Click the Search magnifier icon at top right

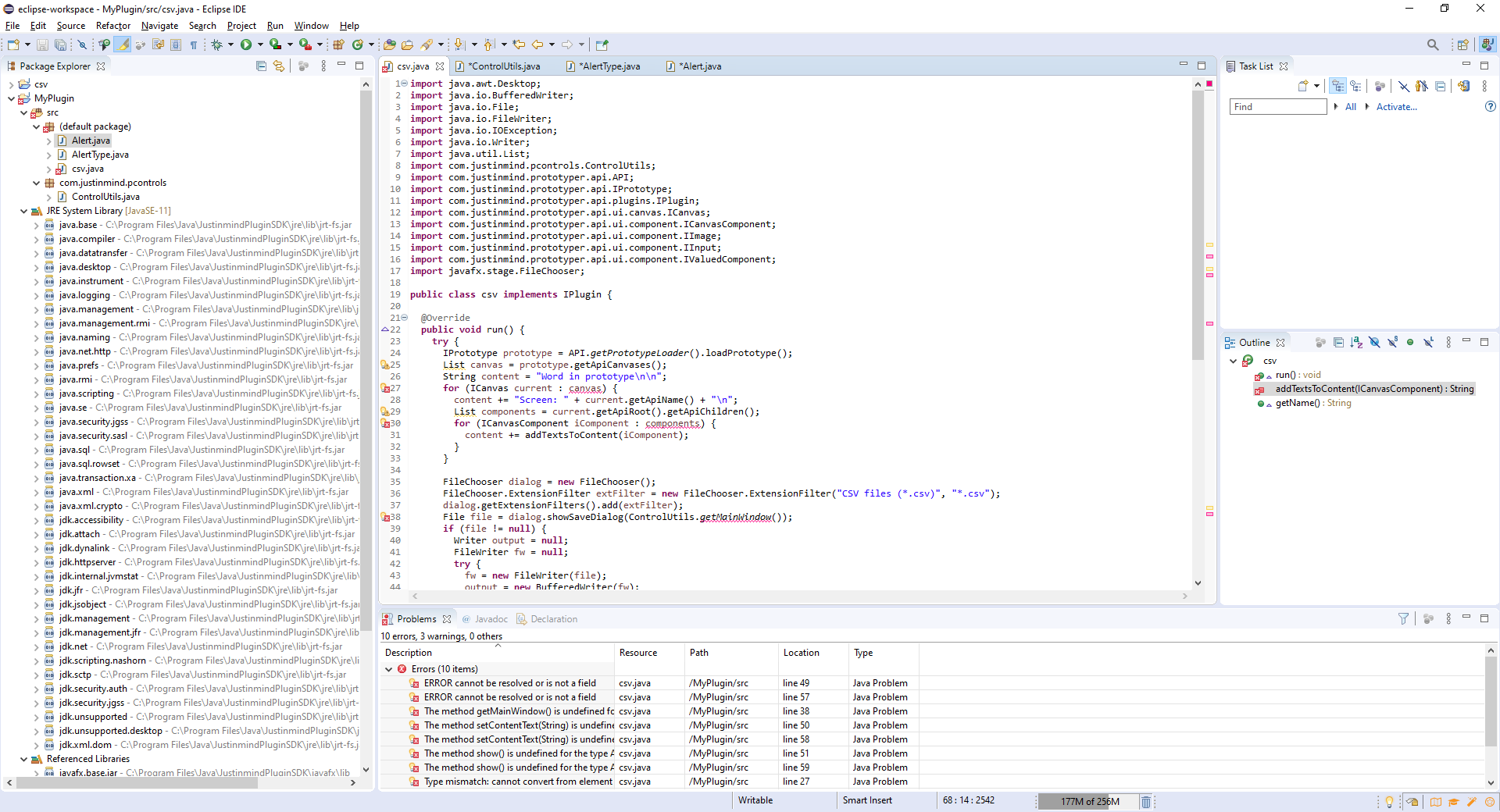[x=1432, y=45]
